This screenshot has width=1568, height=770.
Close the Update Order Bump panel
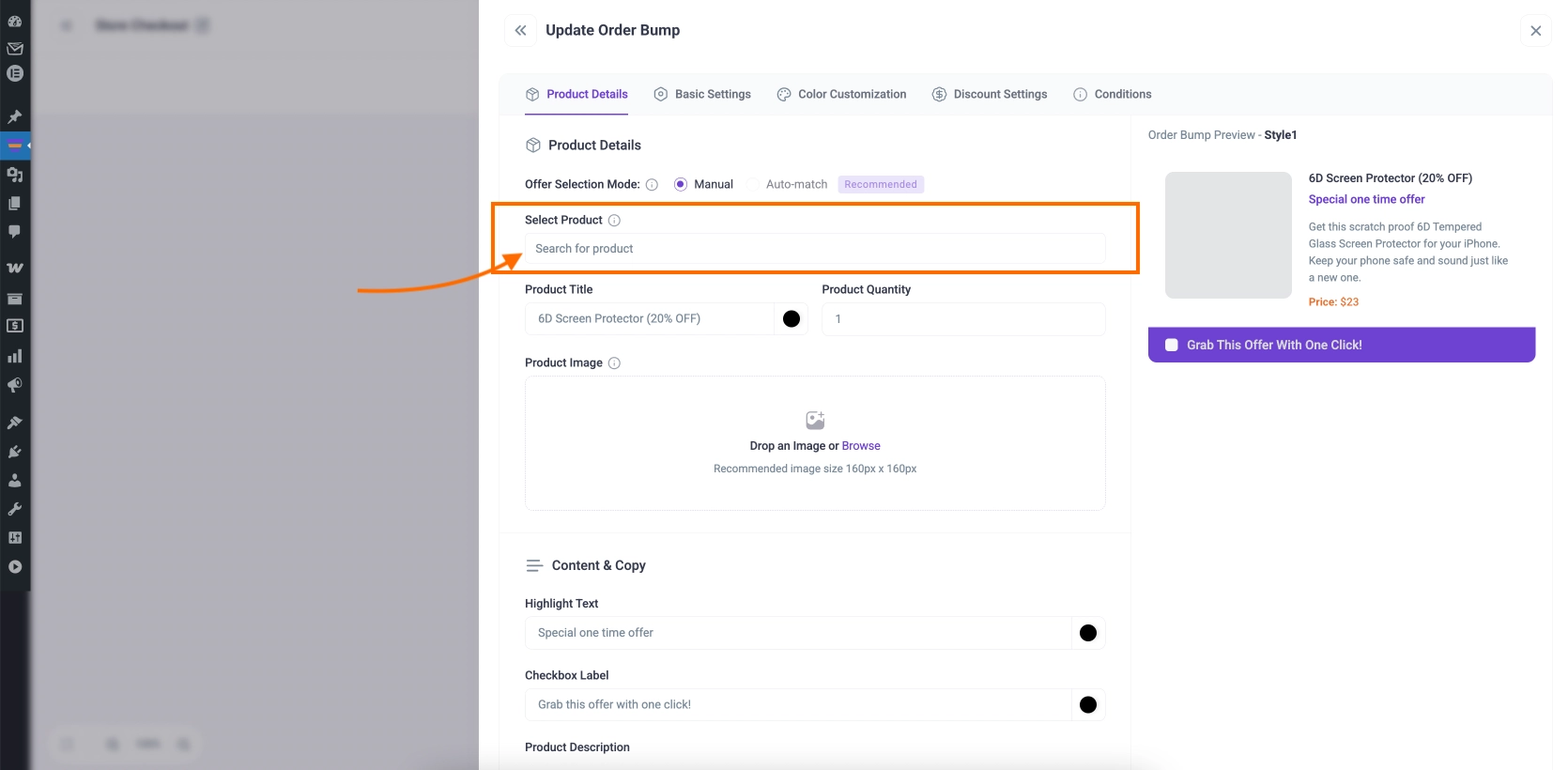1536,30
